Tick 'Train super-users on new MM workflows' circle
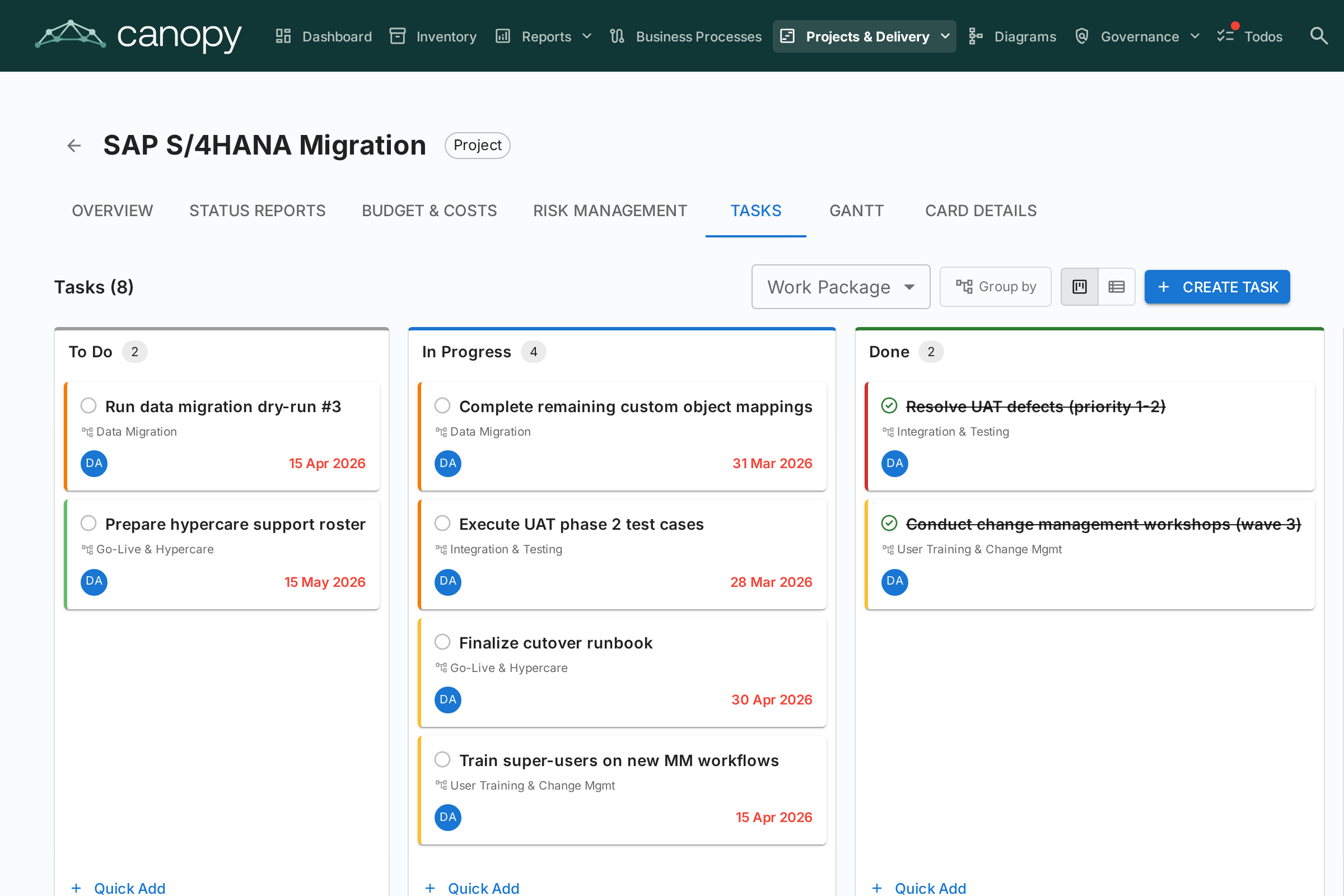 (443, 760)
